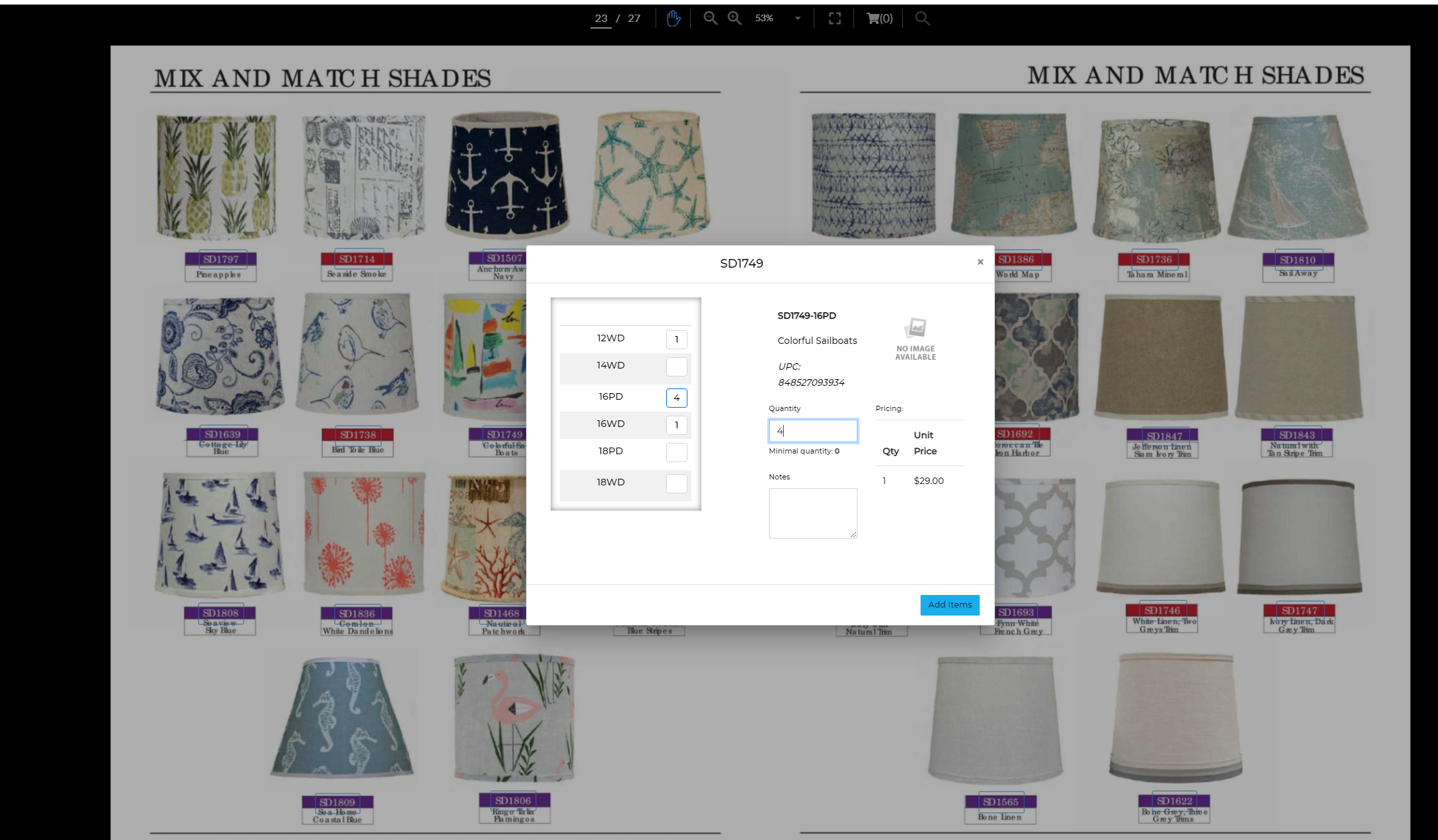The height and width of the screenshot is (840, 1438).
Task: Click the 14WD quantity box
Action: coord(676,367)
